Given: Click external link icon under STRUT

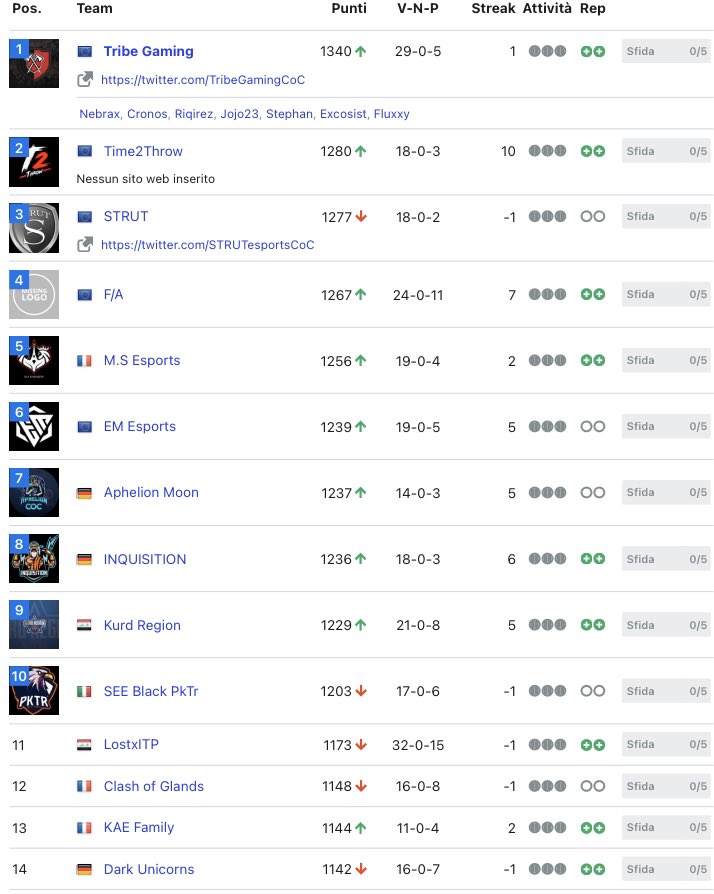Looking at the screenshot, I should pos(85,245).
